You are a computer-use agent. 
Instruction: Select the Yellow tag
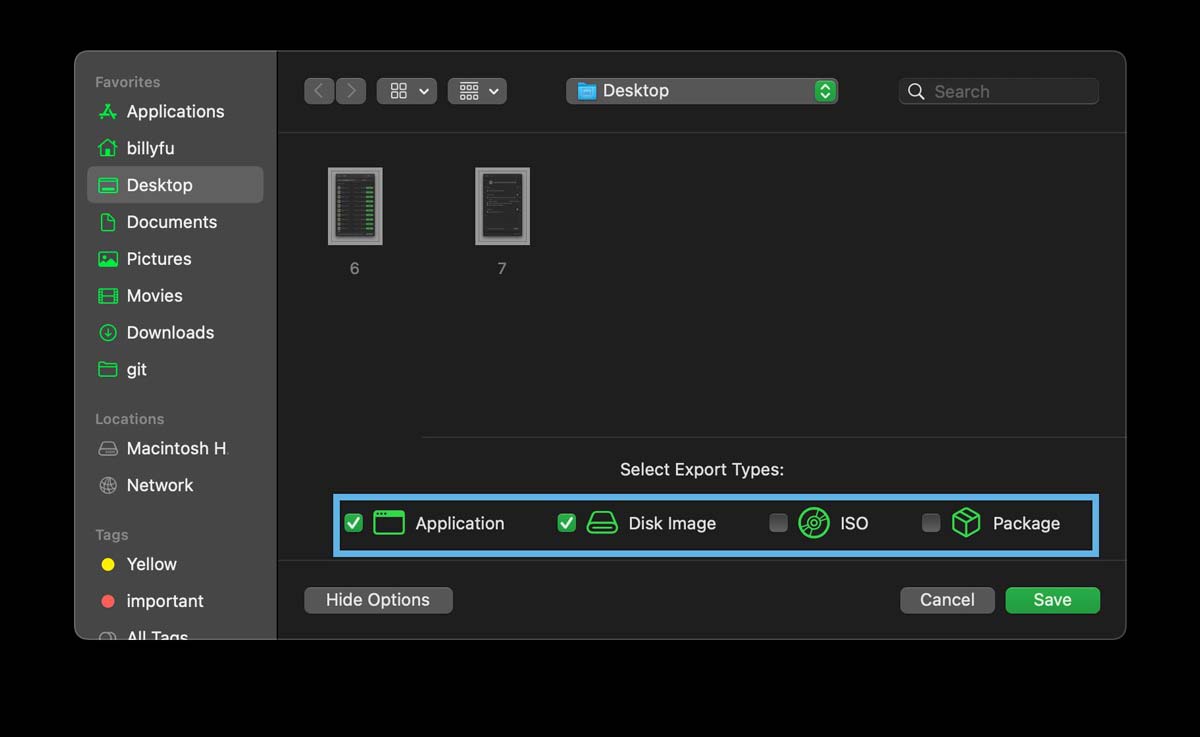click(175, 564)
